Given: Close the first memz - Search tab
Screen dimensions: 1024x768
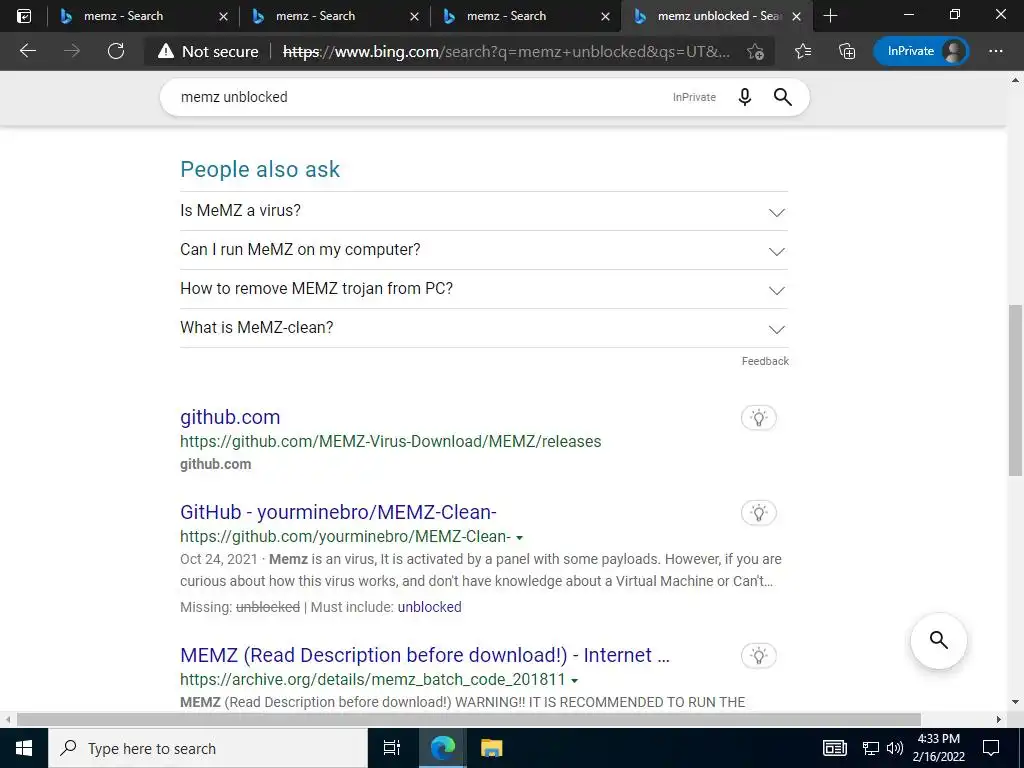Looking at the screenshot, I should tap(223, 16).
